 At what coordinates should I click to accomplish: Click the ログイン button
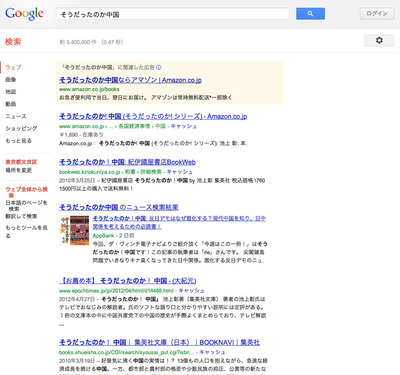coord(377,14)
